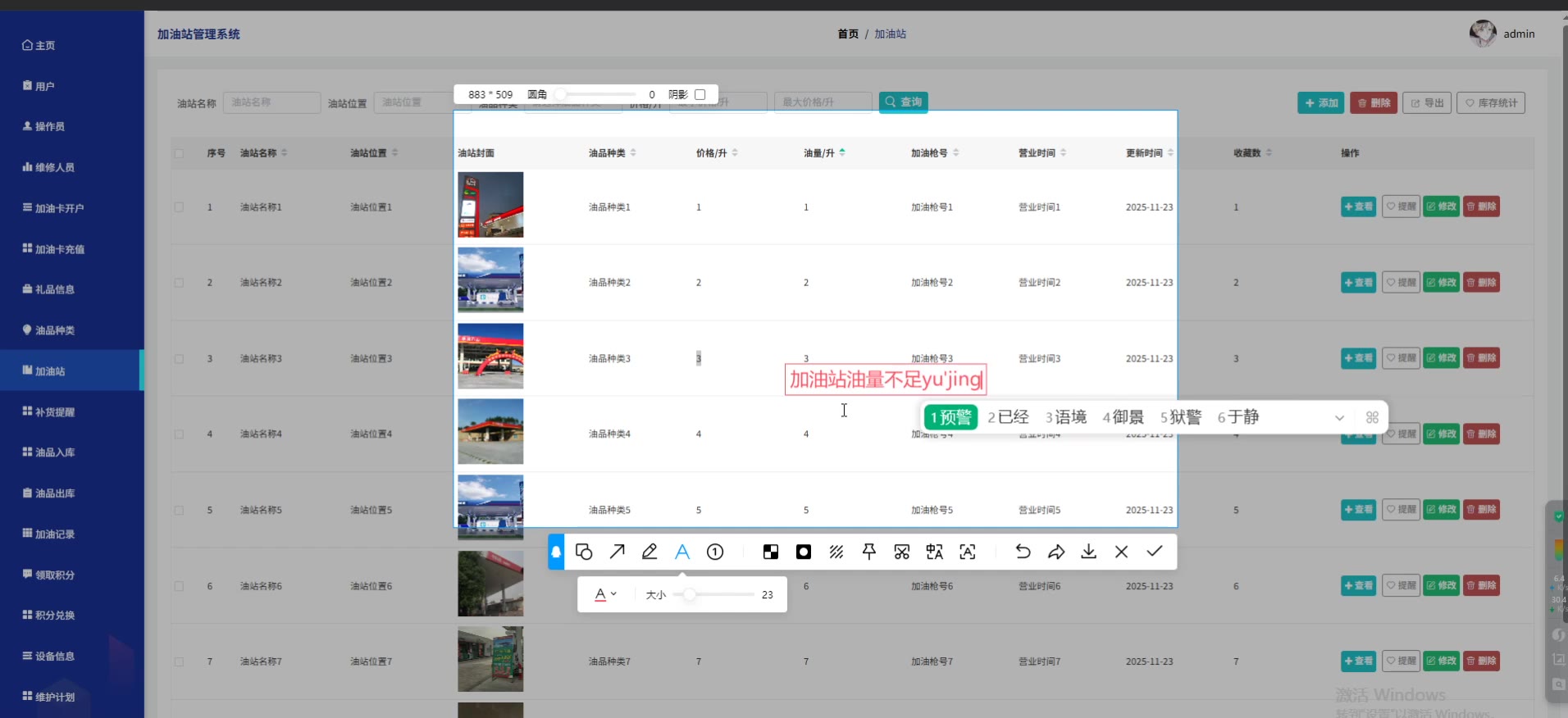Select the numbered marker tool

(715, 552)
